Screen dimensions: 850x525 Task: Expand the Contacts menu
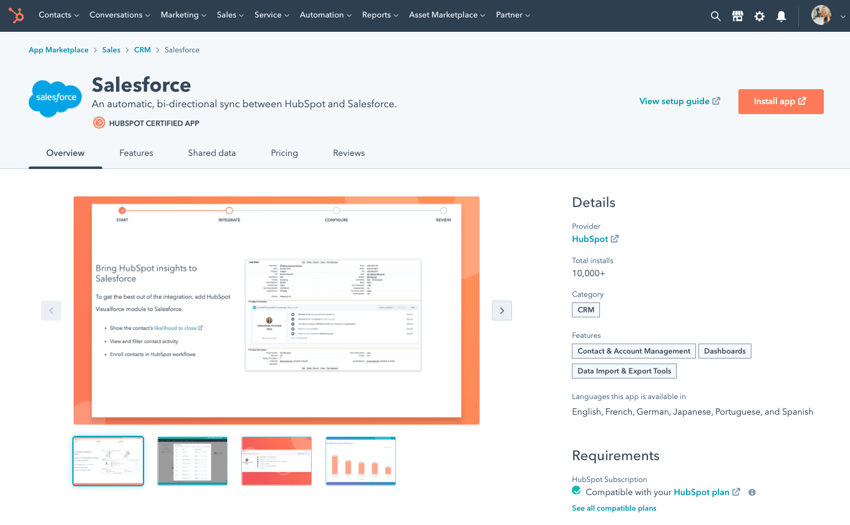59,15
